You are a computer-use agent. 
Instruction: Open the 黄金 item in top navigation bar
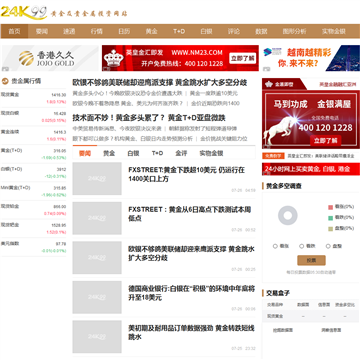(x=151, y=31)
